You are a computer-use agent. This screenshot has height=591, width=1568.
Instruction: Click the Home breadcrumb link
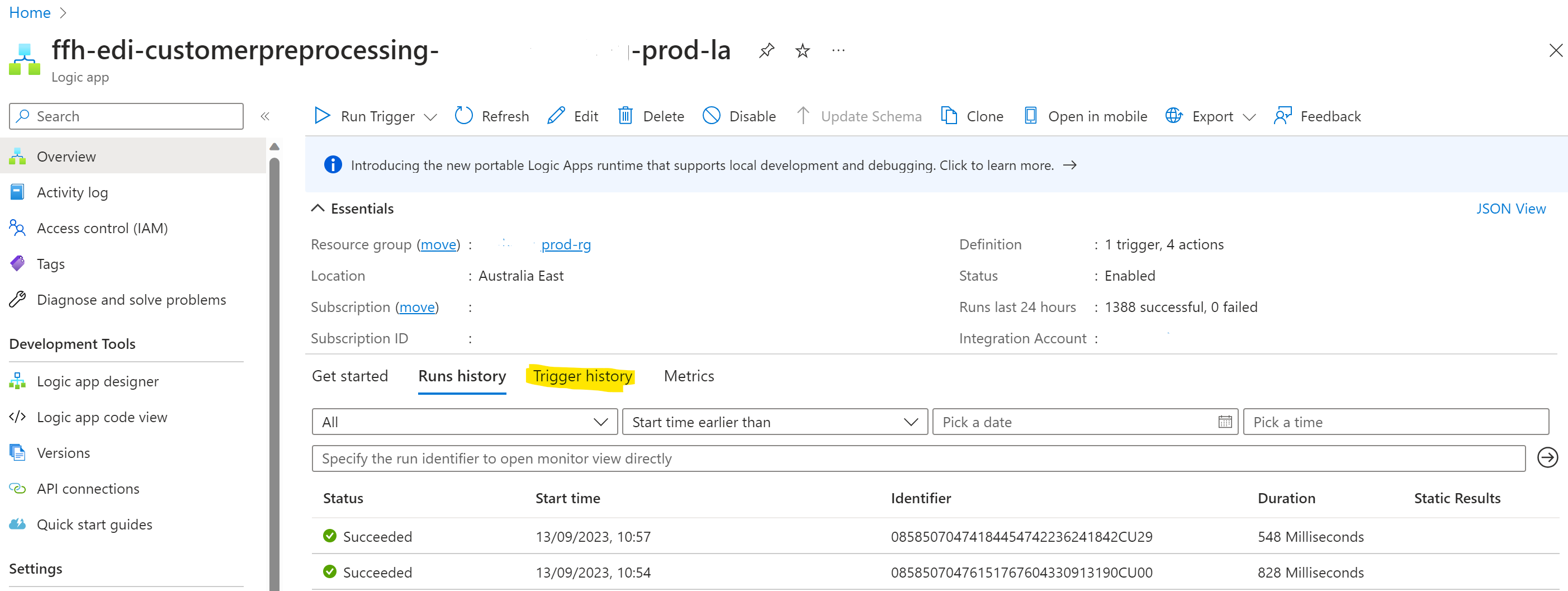(x=30, y=12)
